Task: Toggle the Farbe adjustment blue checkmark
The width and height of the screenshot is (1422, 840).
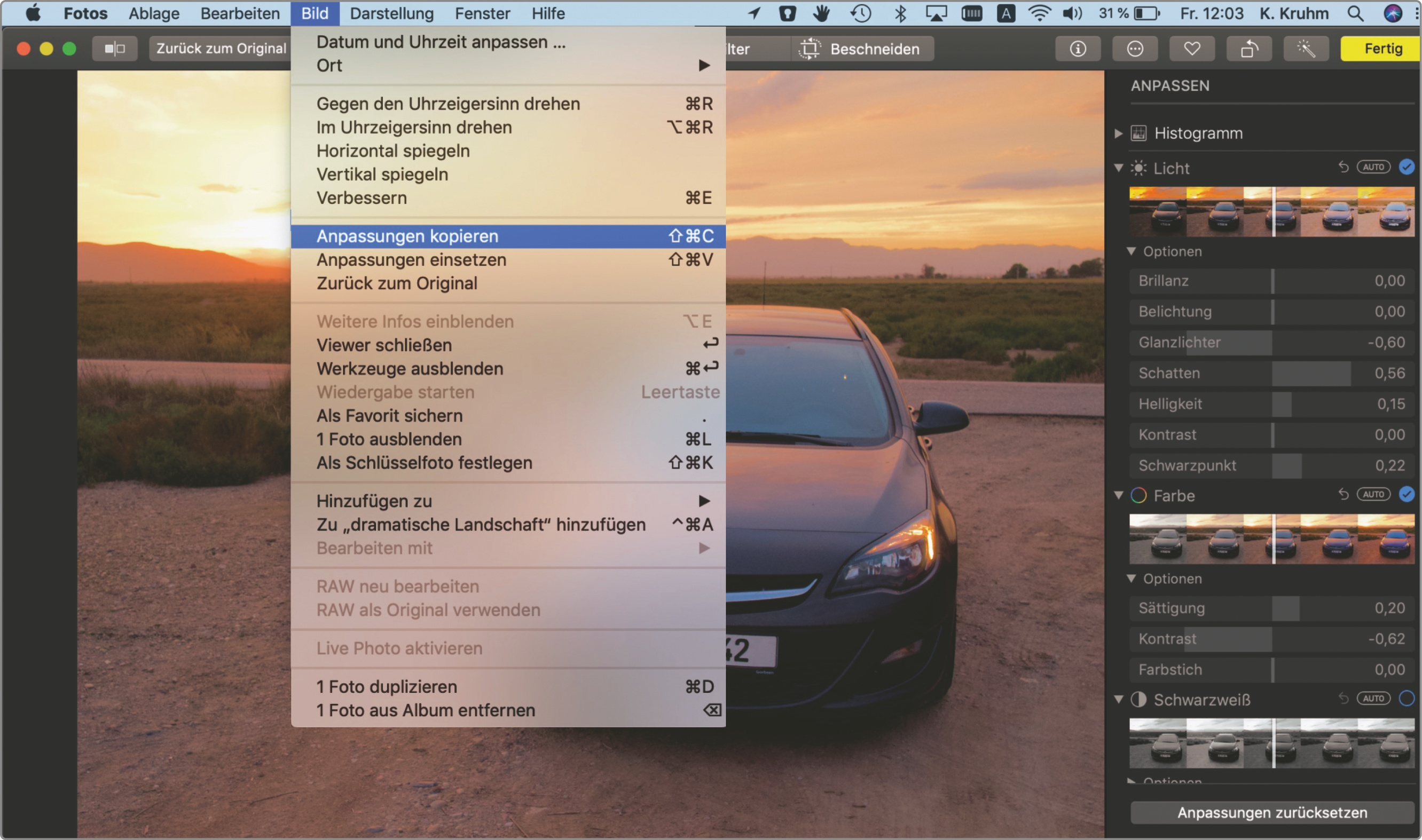Action: tap(1406, 494)
